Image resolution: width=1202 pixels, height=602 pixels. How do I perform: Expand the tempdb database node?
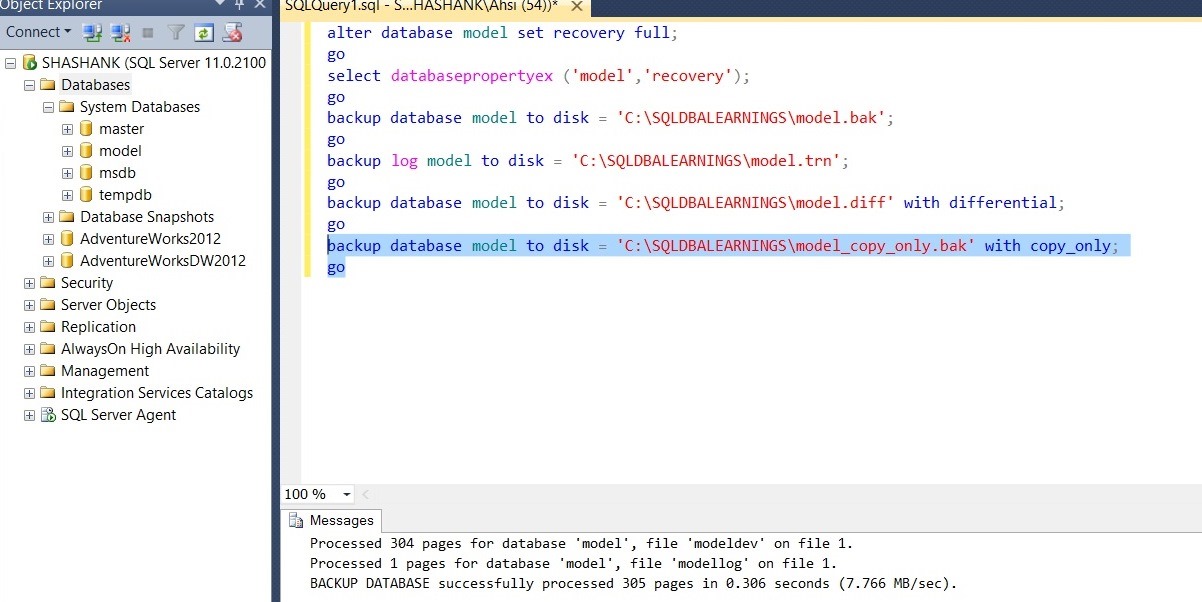pos(67,195)
